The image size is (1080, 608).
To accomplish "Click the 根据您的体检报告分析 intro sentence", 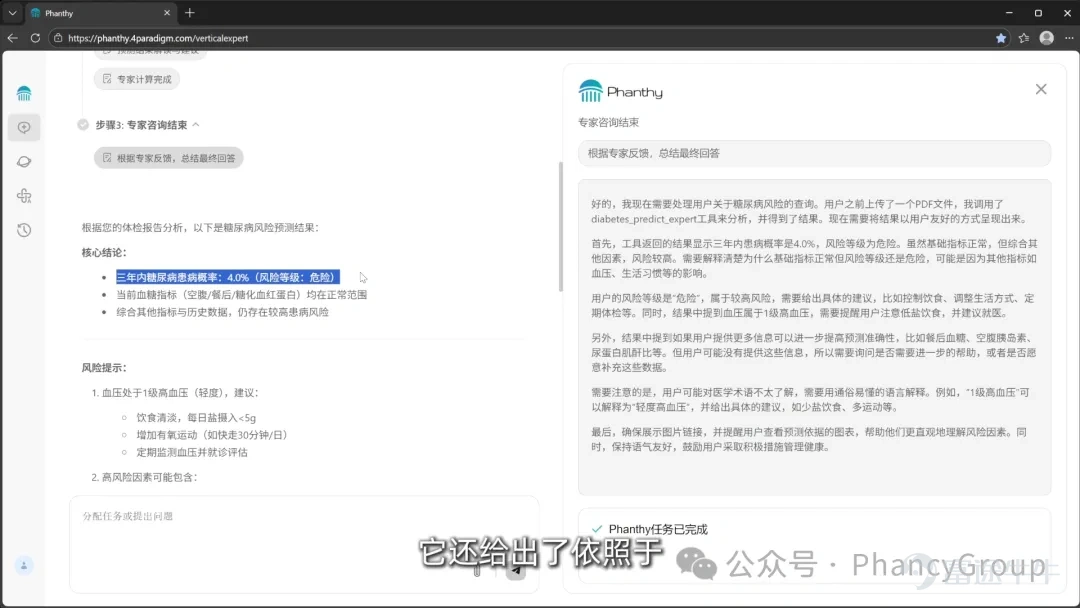I will (200, 228).
